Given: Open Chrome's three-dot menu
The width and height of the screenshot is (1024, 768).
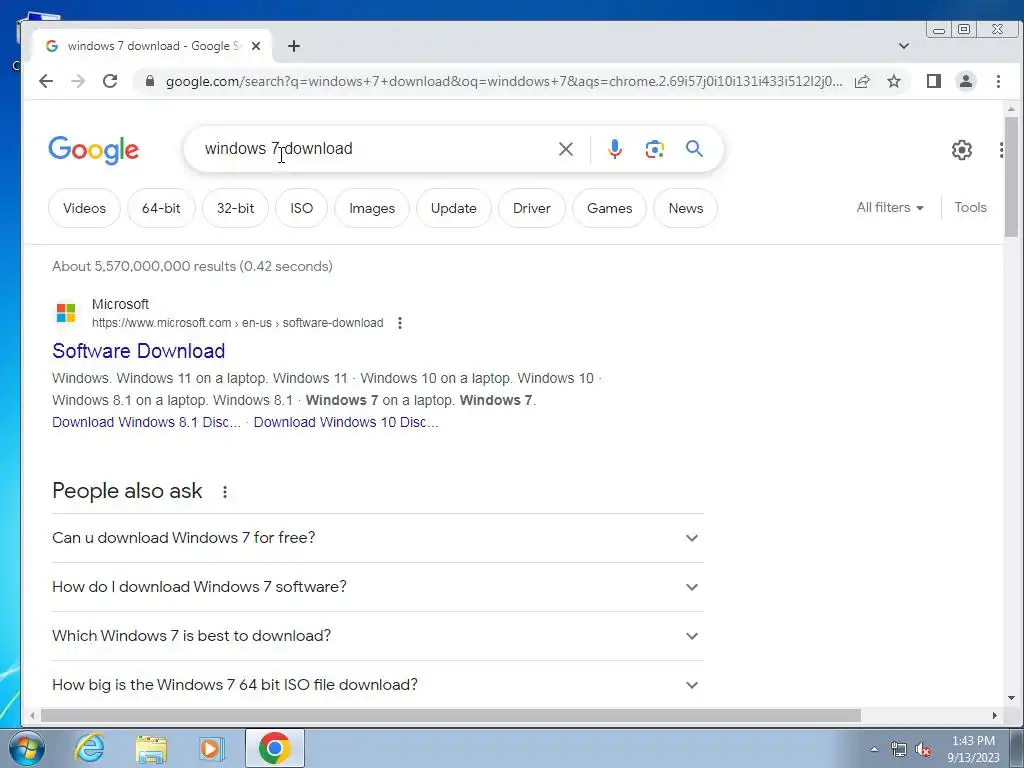Looking at the screenshot, I should click(x=998, y=81).
